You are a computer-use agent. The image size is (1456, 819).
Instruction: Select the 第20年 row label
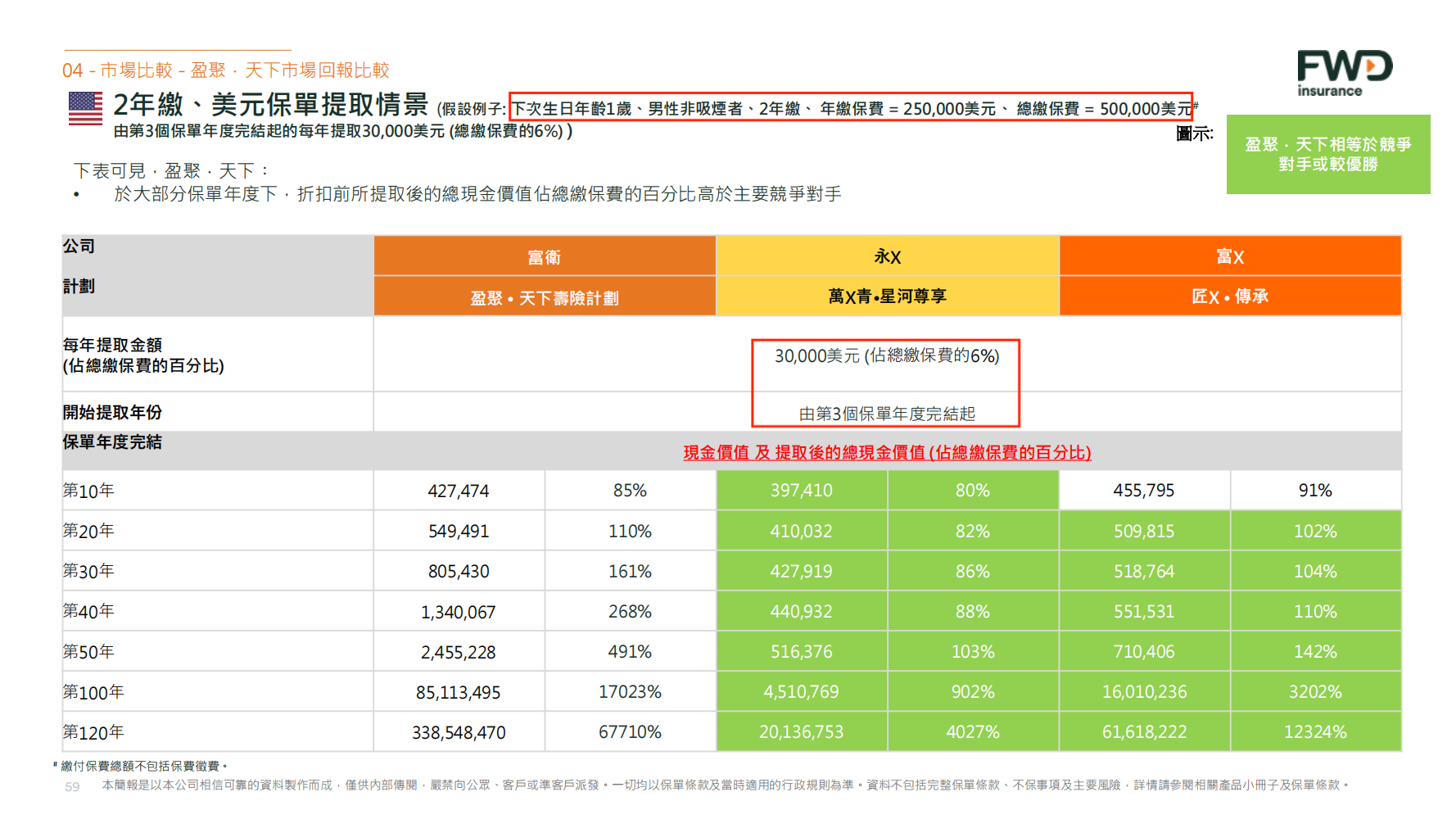[88, 531]
